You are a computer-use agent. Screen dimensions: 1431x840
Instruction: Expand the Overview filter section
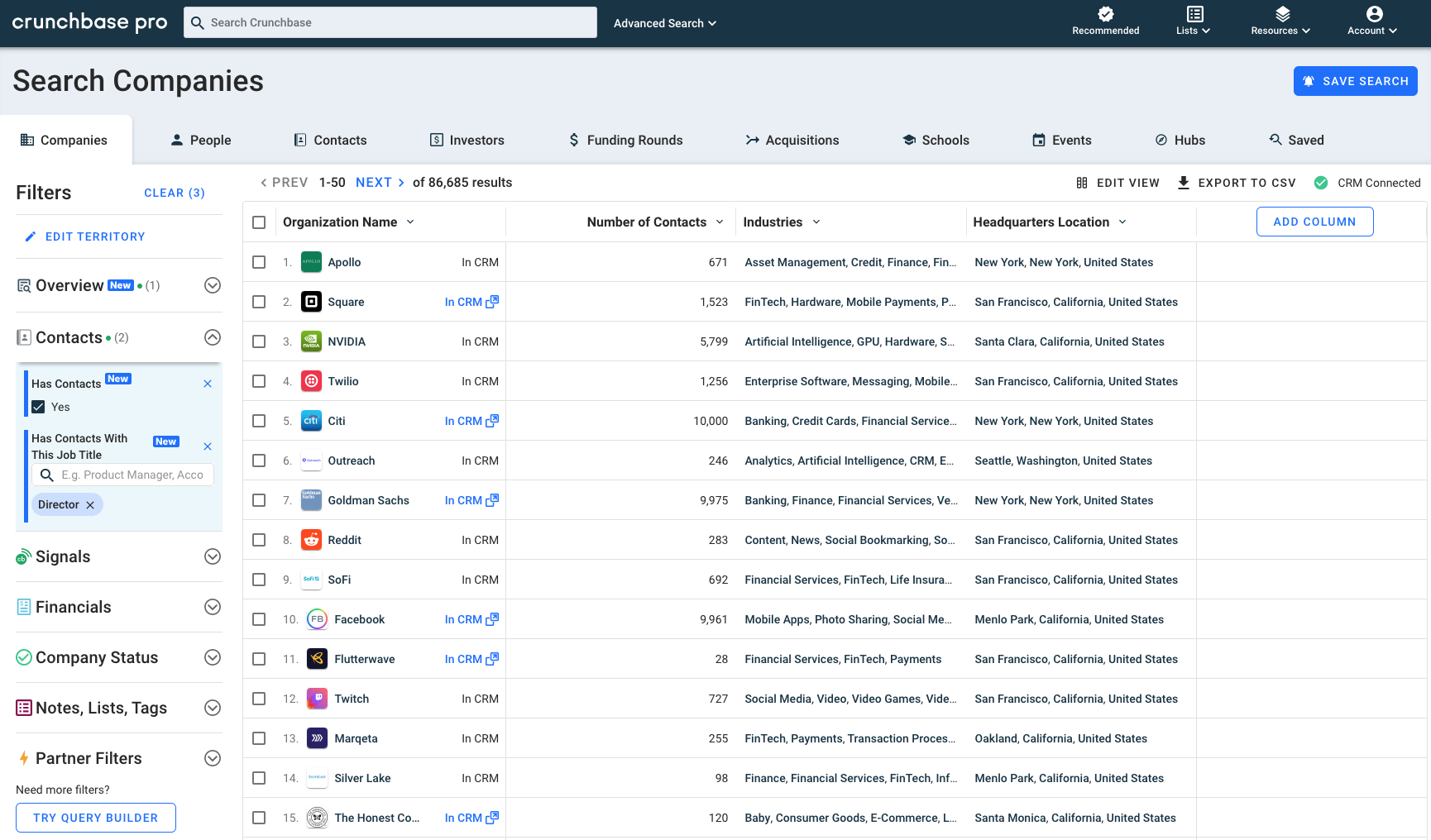coord(213,285)
